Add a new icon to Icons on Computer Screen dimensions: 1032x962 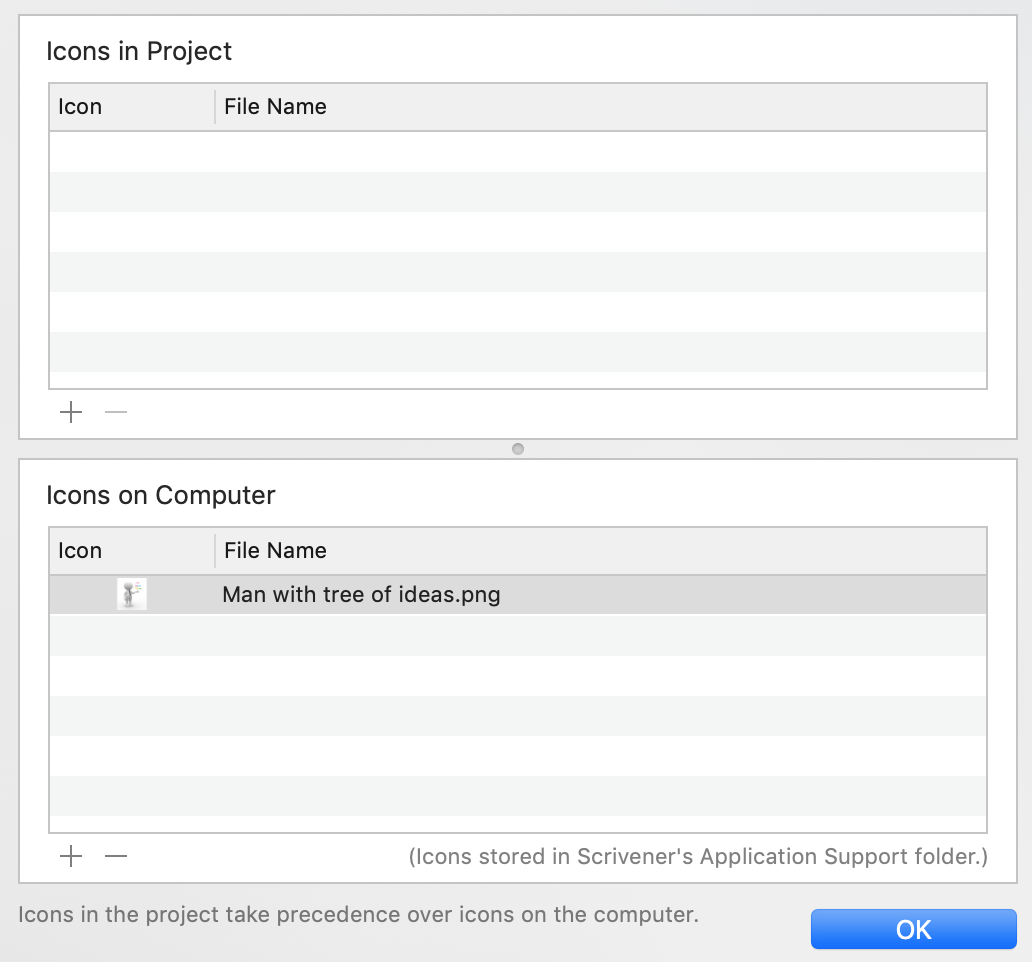71,856
